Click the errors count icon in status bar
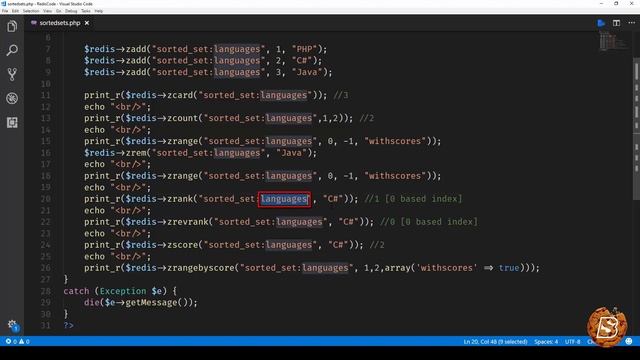The height and width of the screenshot is (360, 640). [8, 341]
